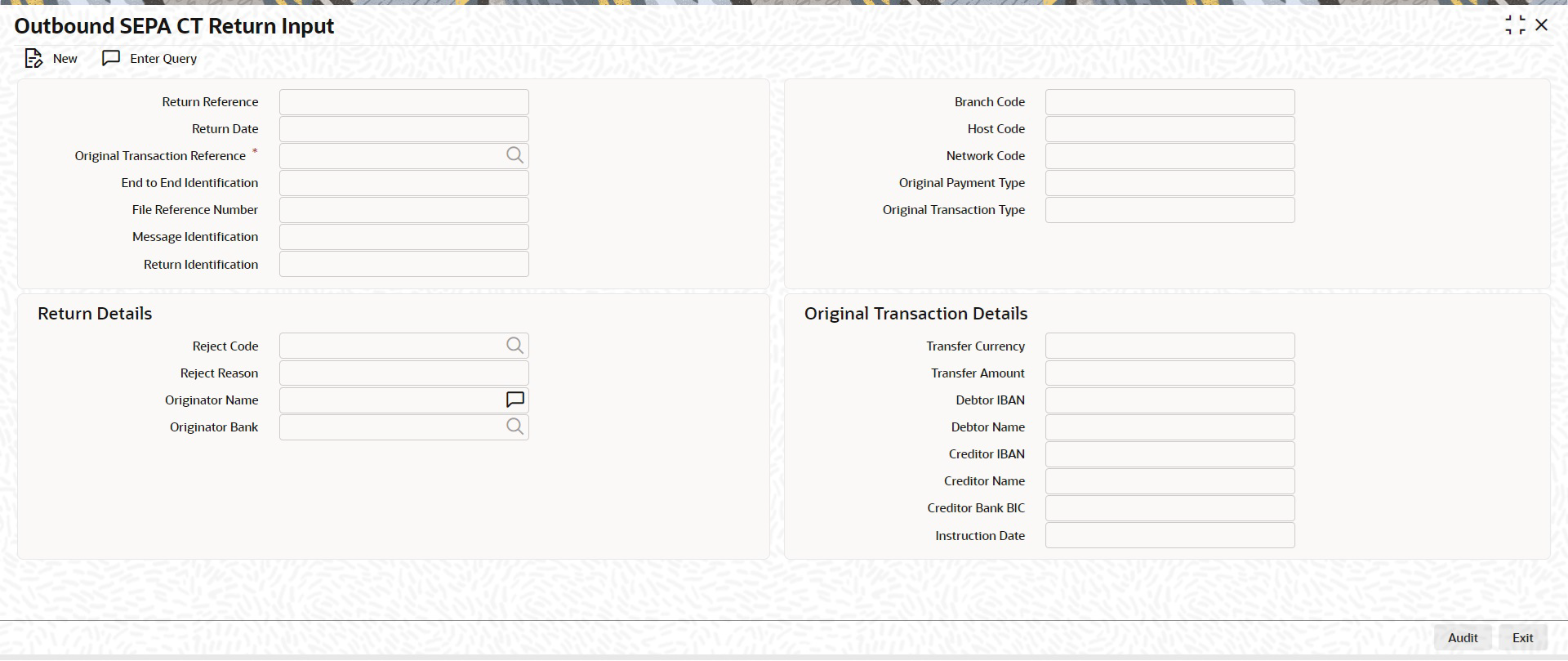
Task: Click the Enter Query speech bubble icon
Action: (111, 58)
